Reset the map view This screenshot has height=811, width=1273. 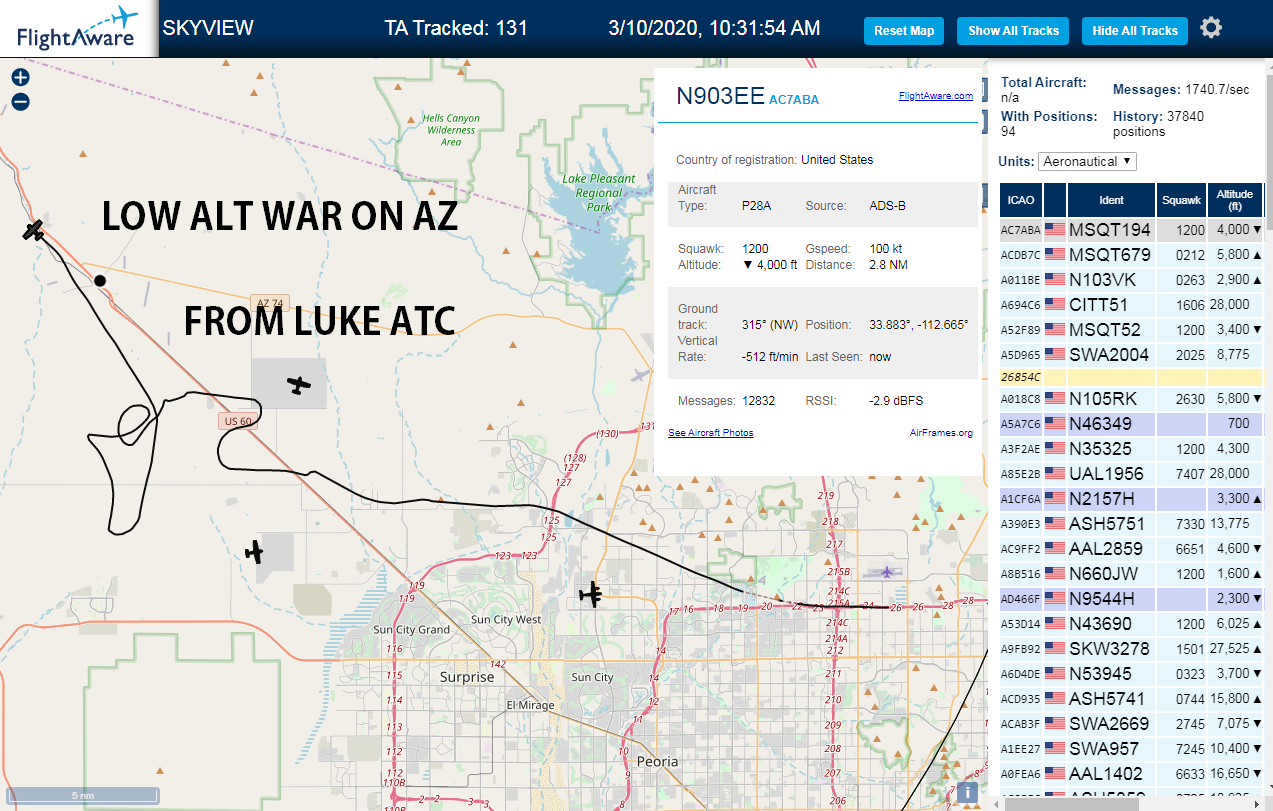[904, 31]
